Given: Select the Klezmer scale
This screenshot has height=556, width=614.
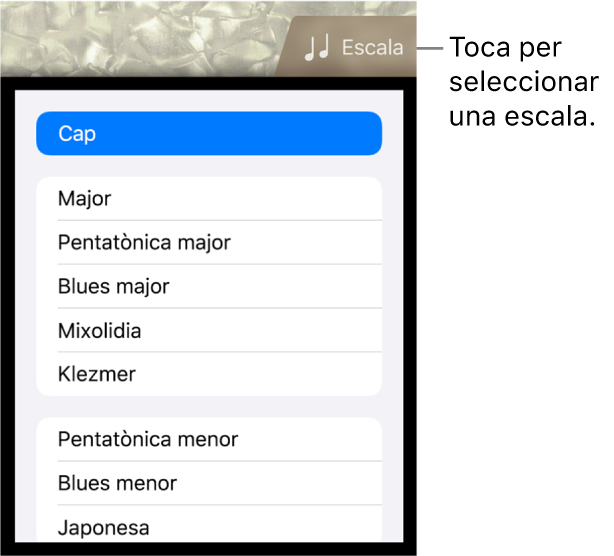Looking at the screenshot, I should [209, 374].
